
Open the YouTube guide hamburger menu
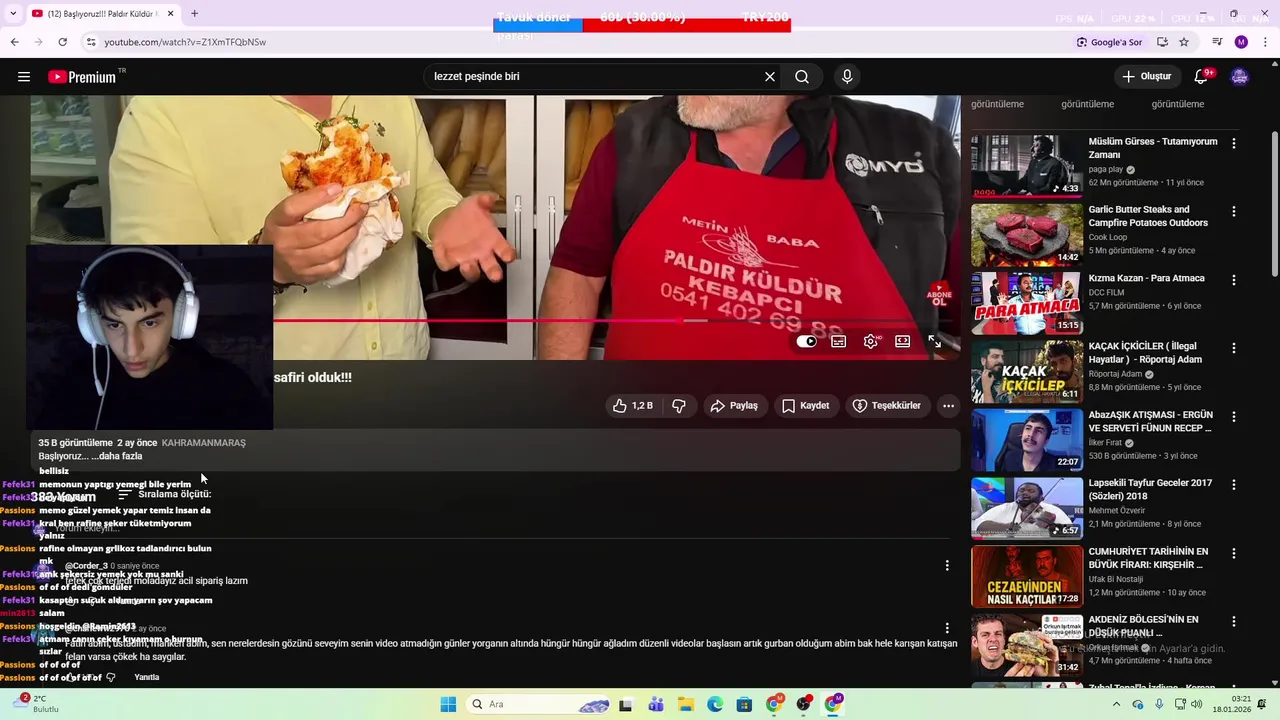click(24, 77)
